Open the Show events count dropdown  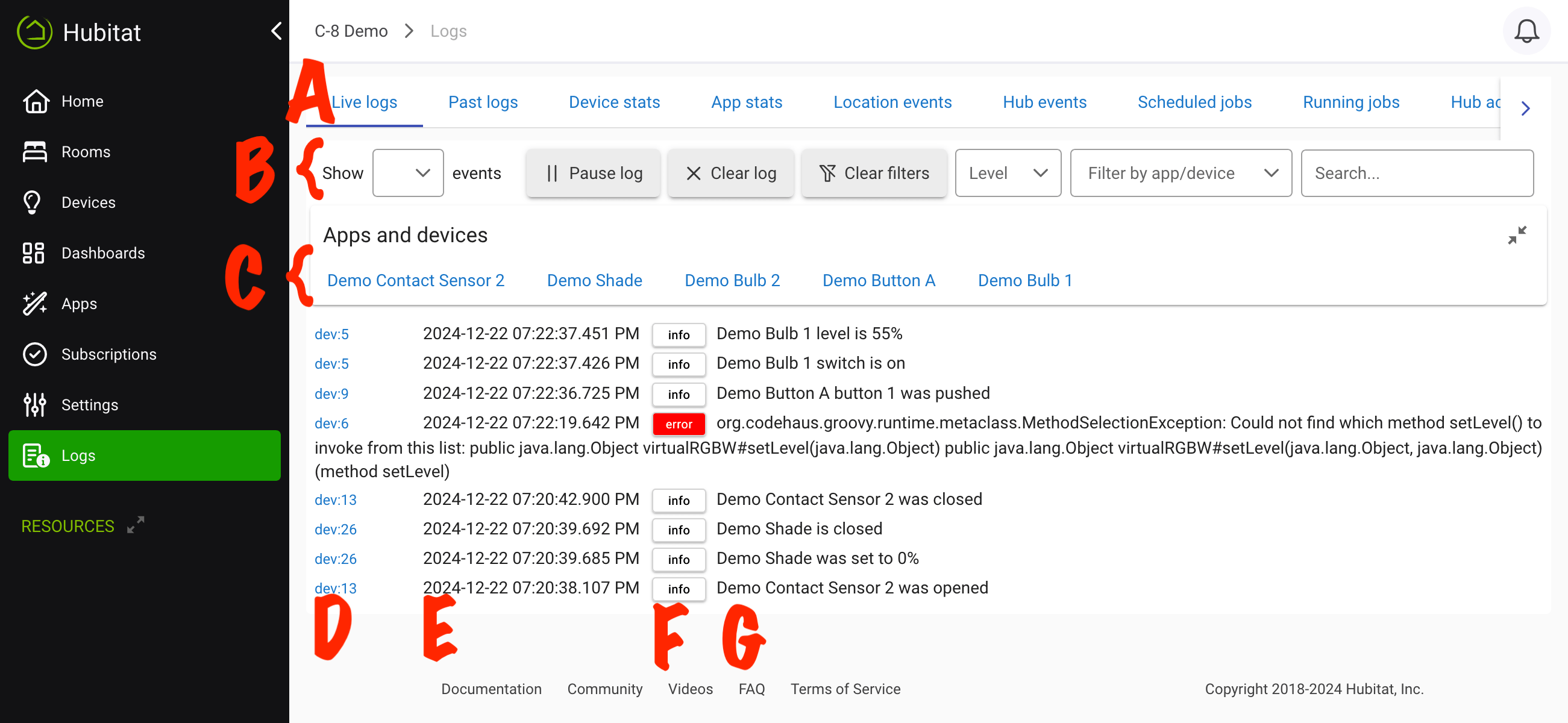click(408, 174)
